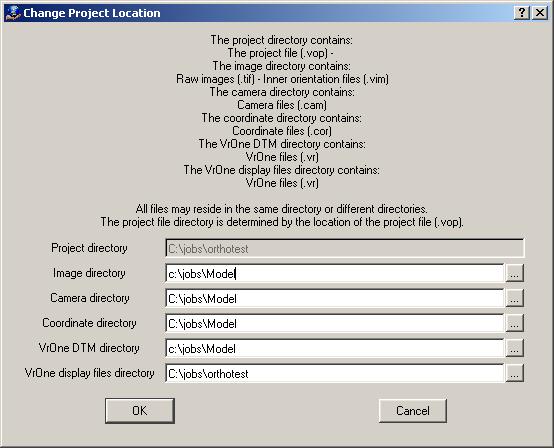Open folder browser for VrOne DTM directory
This screenshot has width=554, height=448.
[x=514, y=348]
